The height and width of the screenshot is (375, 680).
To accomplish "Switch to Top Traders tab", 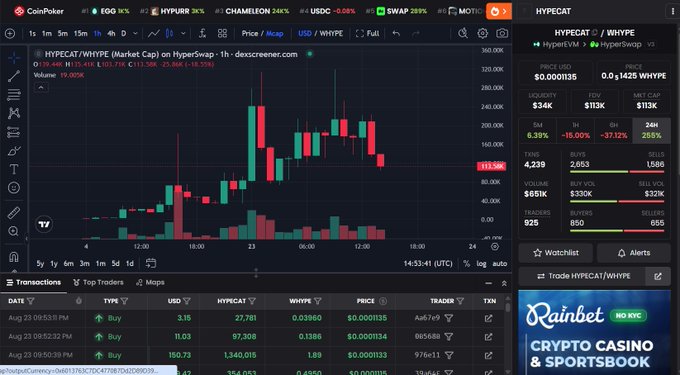I will [x=98, y=283].
